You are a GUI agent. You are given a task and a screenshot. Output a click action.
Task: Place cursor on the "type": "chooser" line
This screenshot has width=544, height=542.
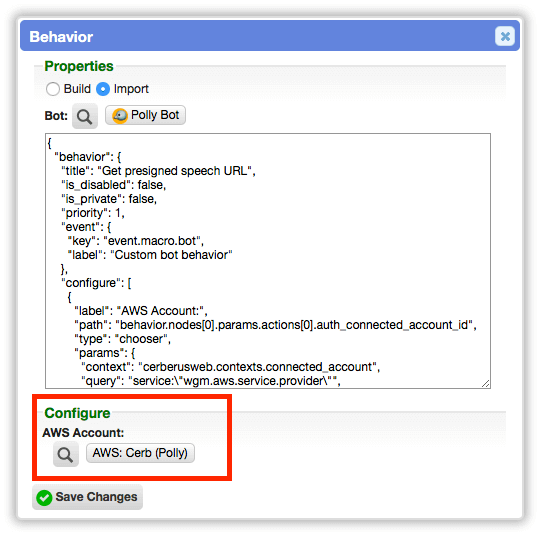pos(122,339)
